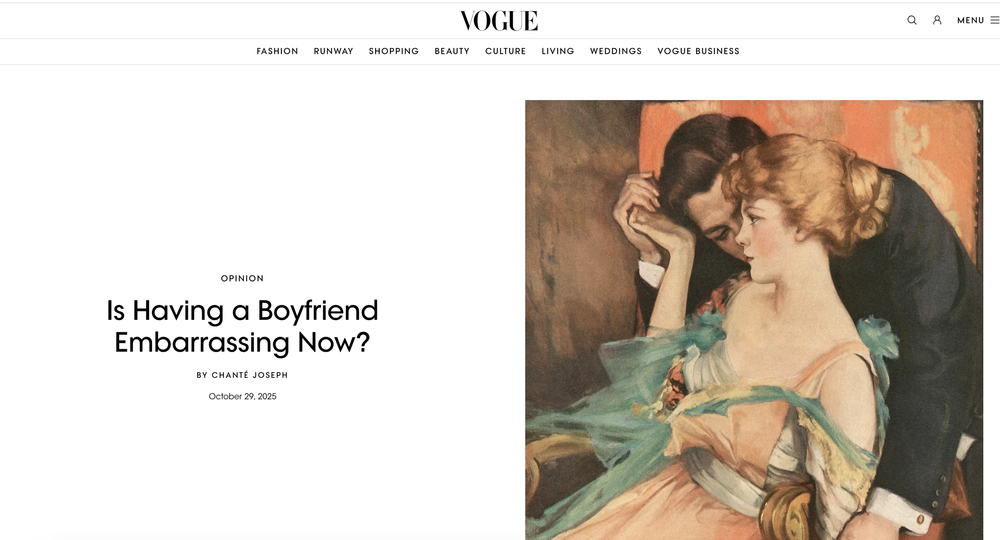Screen dimensions: 1000x540
Task: Click the author name Chanté Joseph
Action: point(250,375)
